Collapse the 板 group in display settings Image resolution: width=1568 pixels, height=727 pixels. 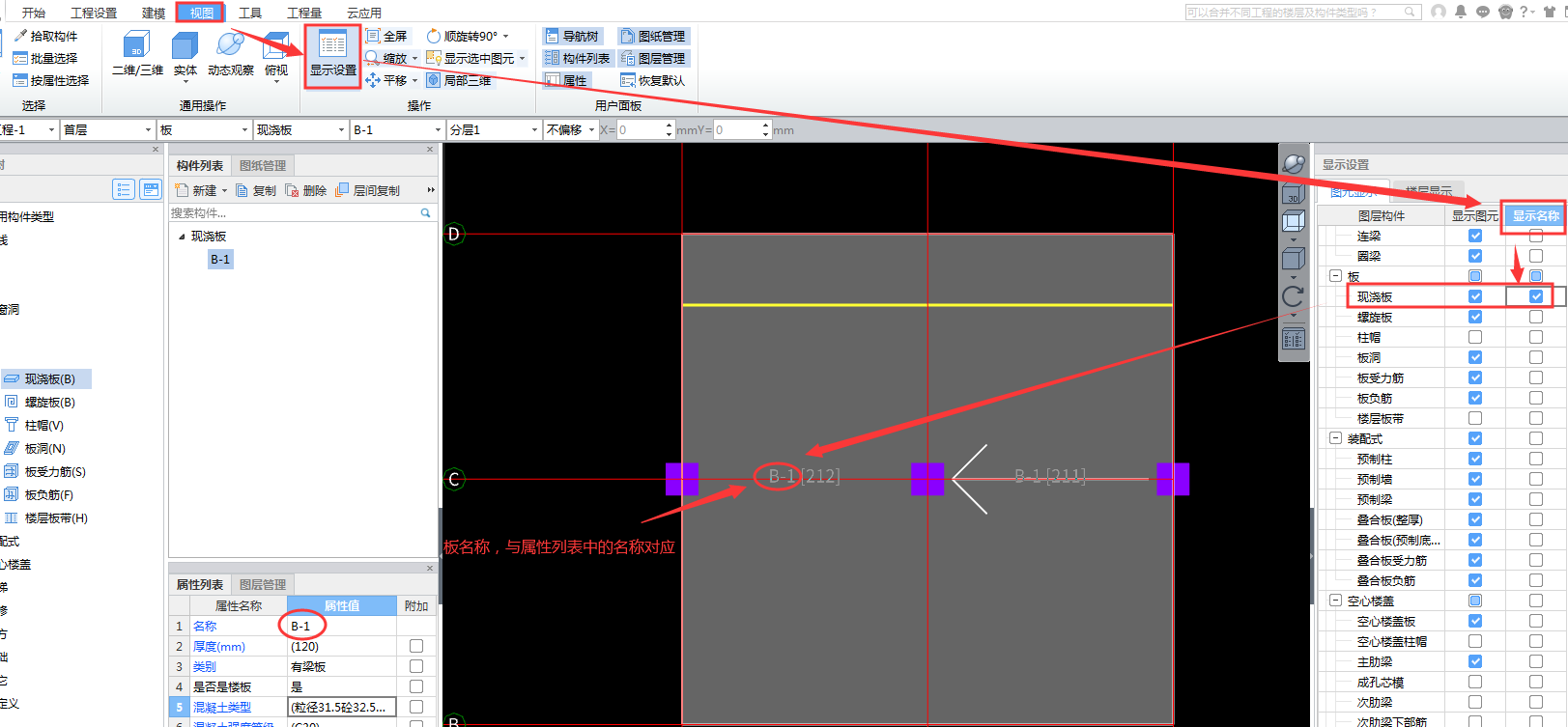pyautogui.click(x=1336, y=276)
